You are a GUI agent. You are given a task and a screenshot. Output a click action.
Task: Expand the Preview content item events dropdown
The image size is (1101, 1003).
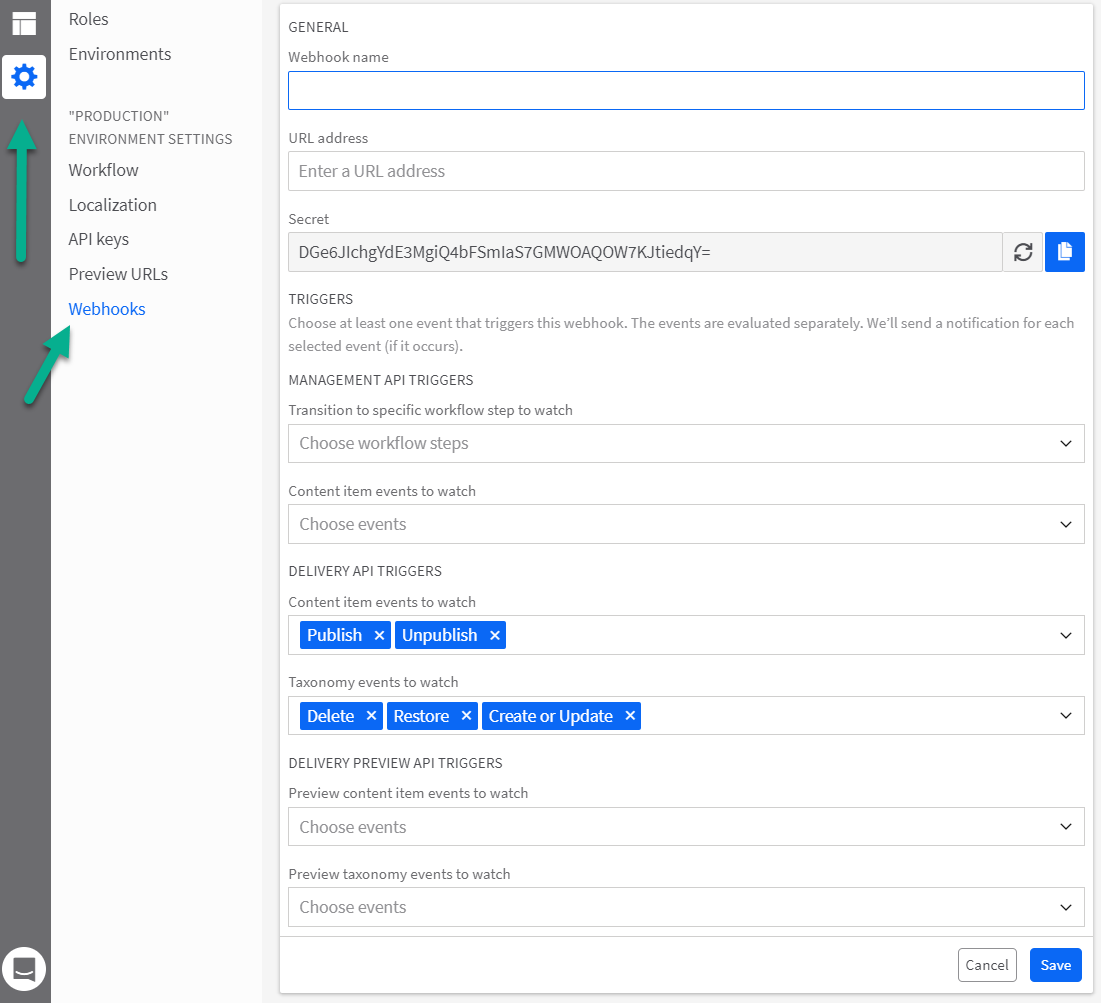[x=686, y=827]
